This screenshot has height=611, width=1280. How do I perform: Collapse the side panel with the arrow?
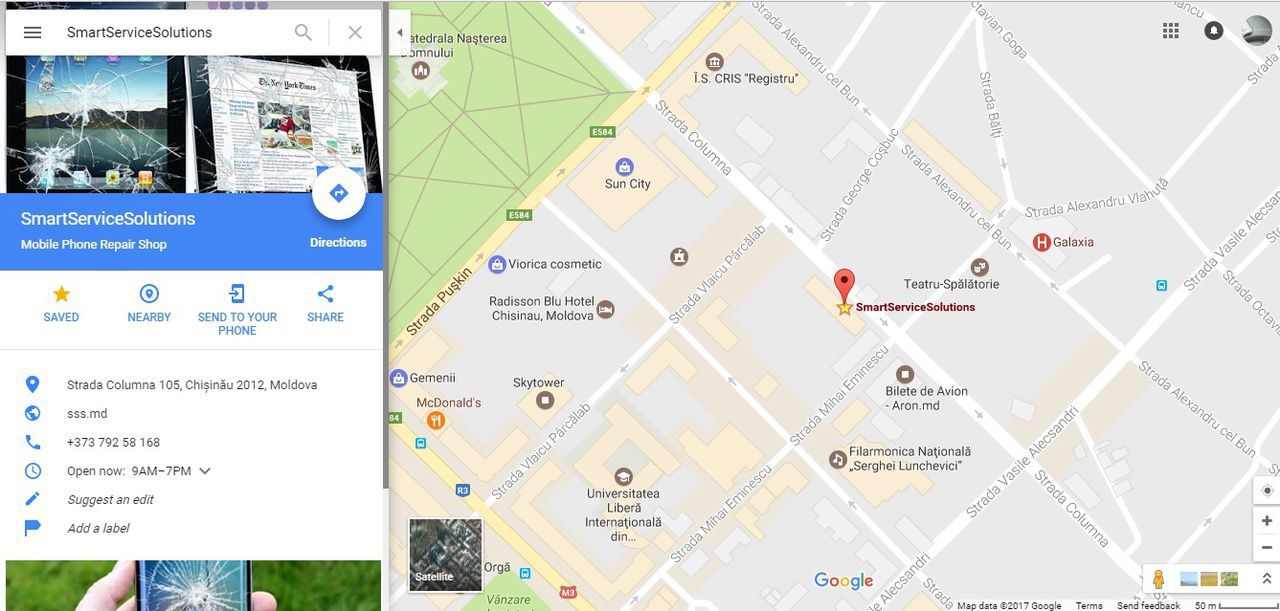399,32
